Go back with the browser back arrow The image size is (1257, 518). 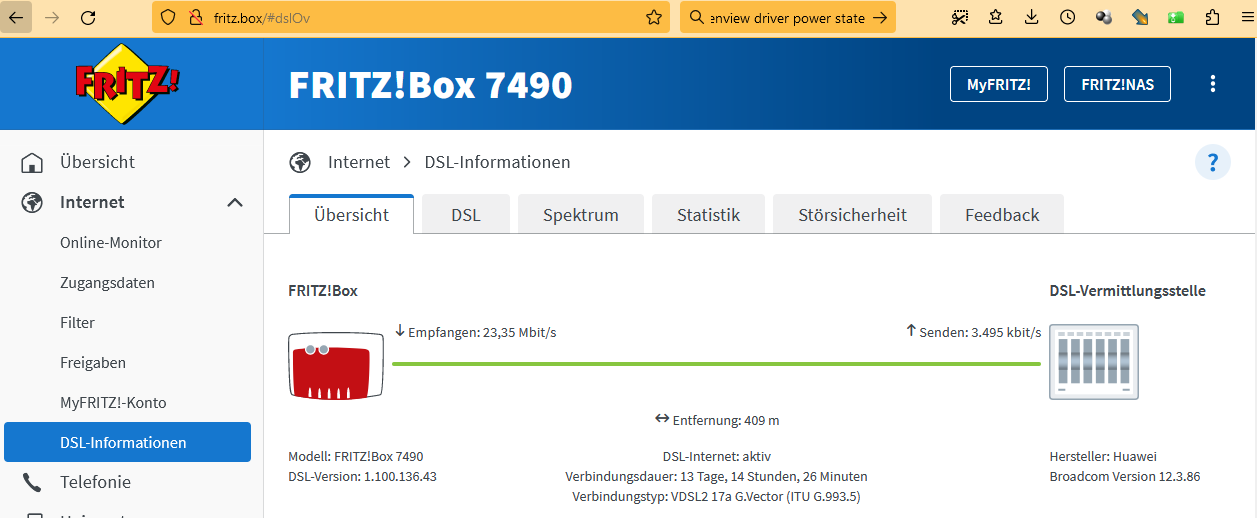tap(16, 17)
